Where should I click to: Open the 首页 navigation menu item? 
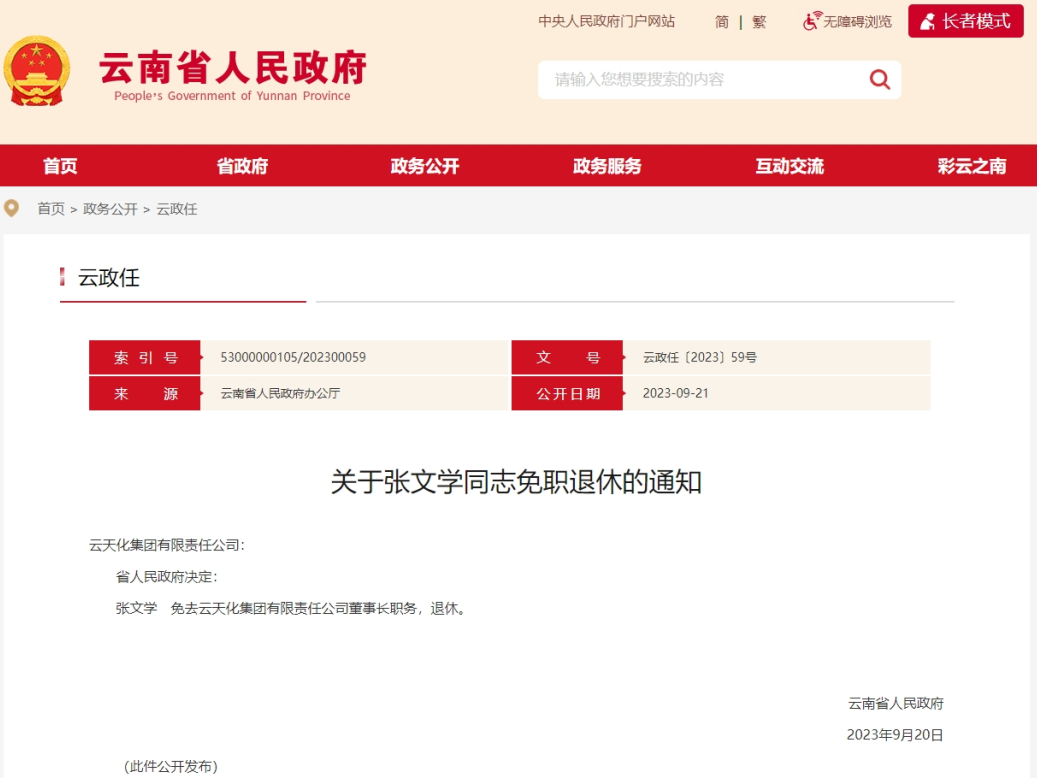click(x=60, y=165)
